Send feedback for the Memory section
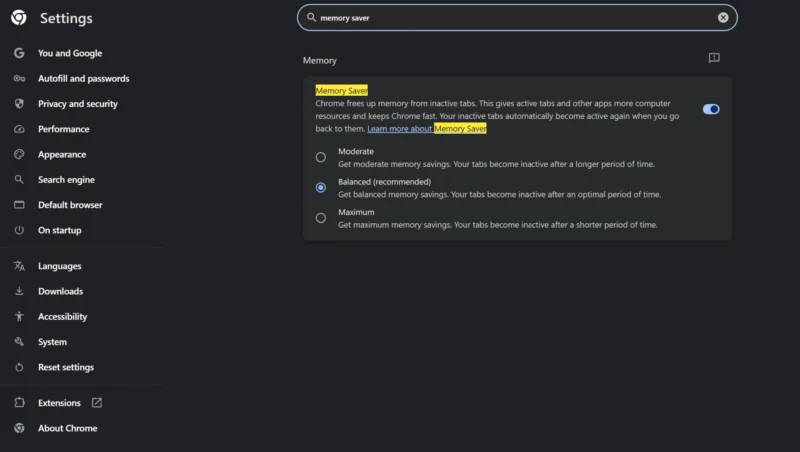Screen dimensions: 800x452 click(x=714, y=58)
